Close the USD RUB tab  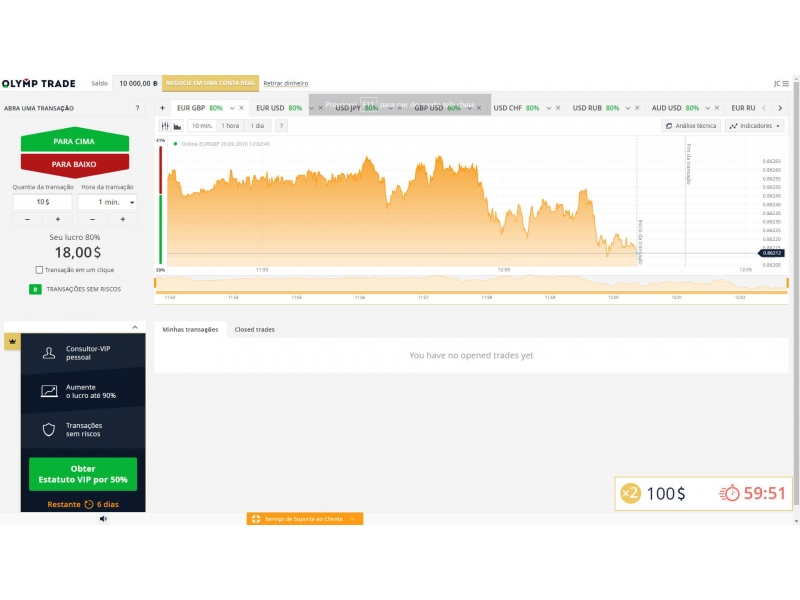click(x=637, y=108)
